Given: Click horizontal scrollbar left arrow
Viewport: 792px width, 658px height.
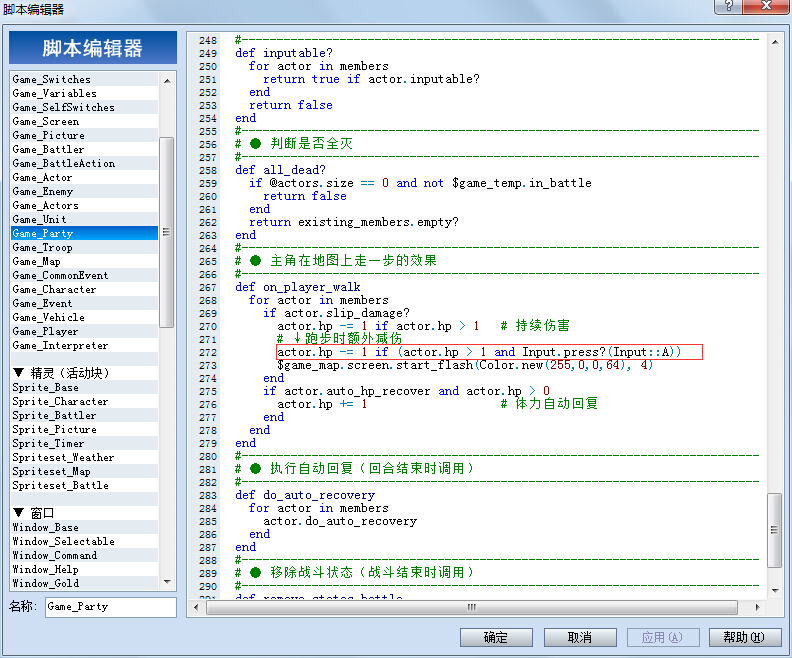Looking at the screenshot, I should [196, 608].
